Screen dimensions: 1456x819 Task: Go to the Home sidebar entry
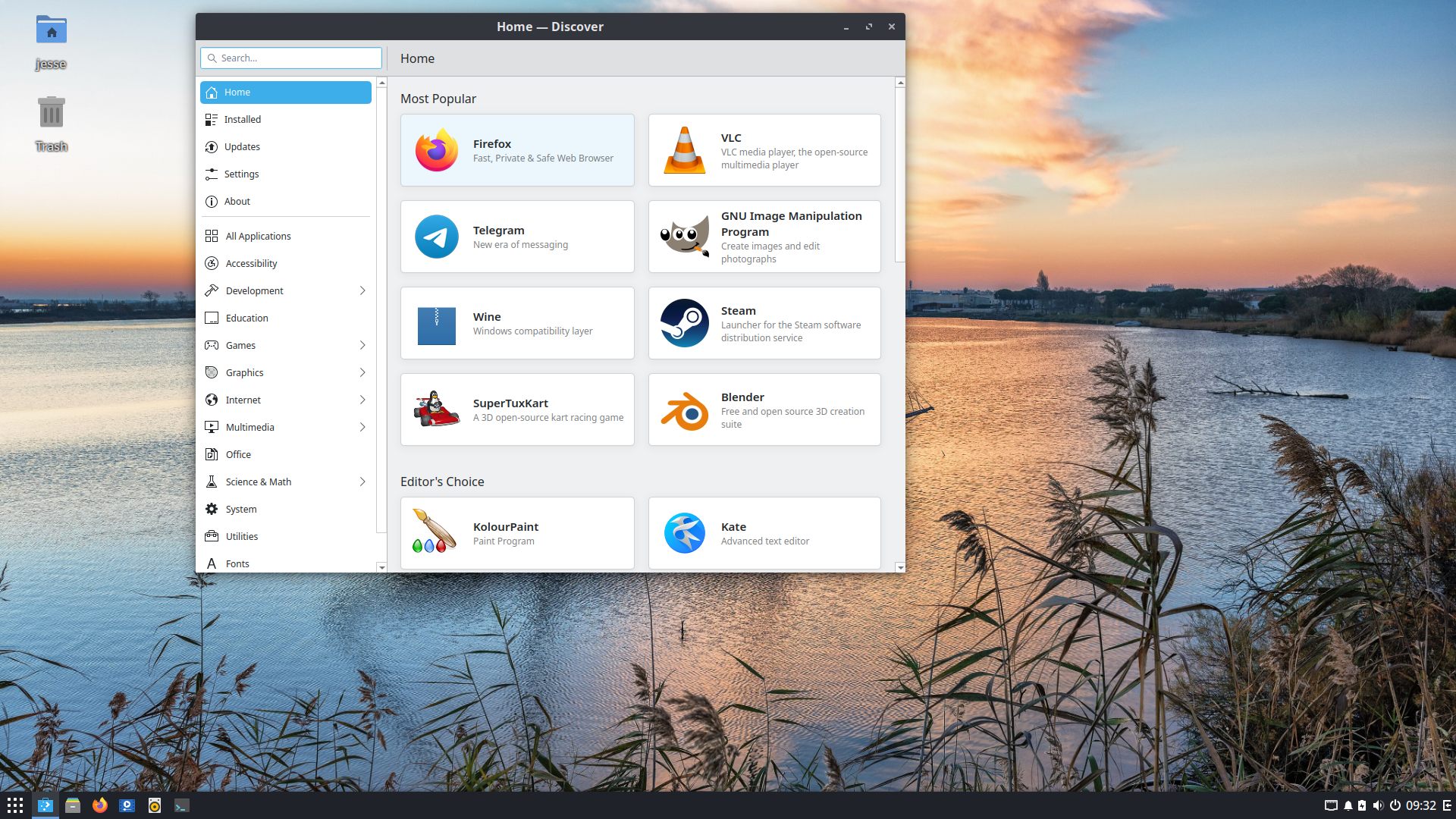tap(286, 93)
